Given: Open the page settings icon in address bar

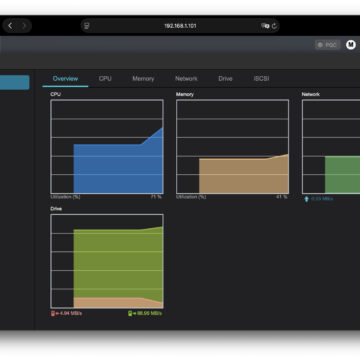Looking at the screenshot, I should tap(87, 26).
